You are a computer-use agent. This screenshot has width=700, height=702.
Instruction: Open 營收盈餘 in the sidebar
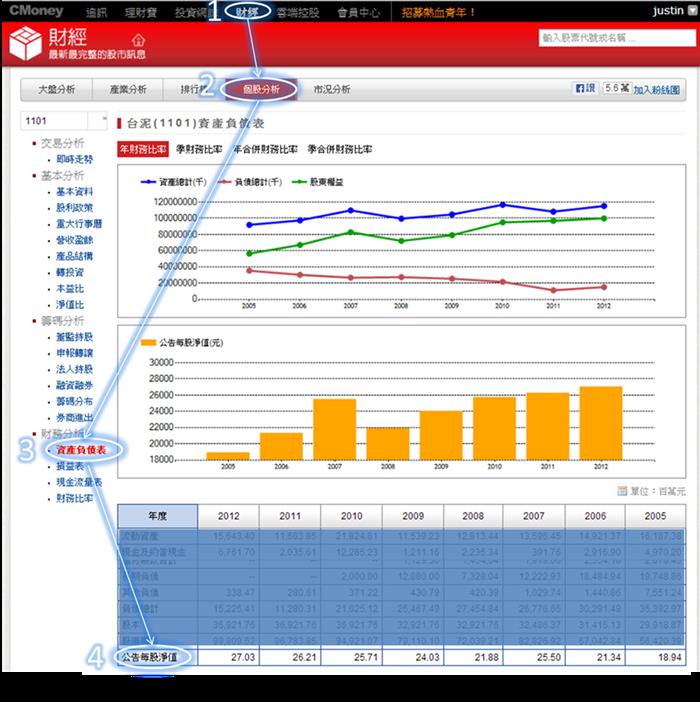pyautogui.click(x=74, y=240)
